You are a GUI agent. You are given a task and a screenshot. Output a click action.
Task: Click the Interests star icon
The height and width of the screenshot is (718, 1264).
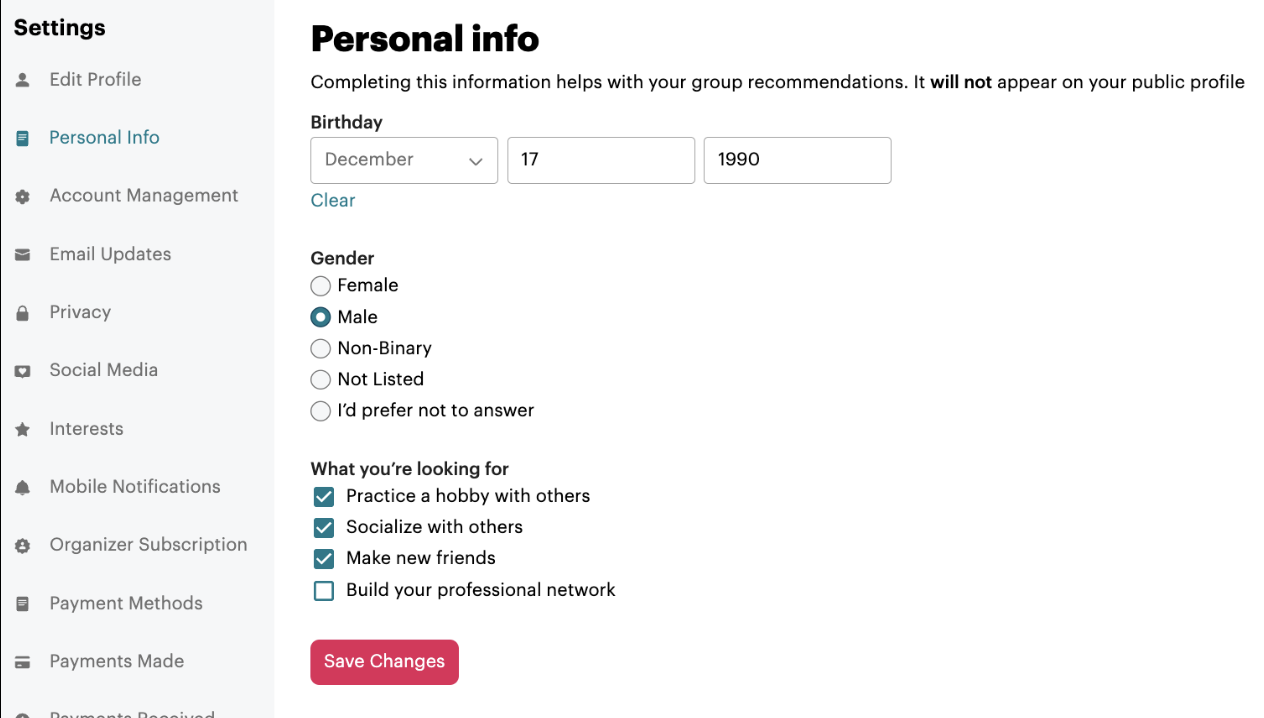[x=22, y=428]
